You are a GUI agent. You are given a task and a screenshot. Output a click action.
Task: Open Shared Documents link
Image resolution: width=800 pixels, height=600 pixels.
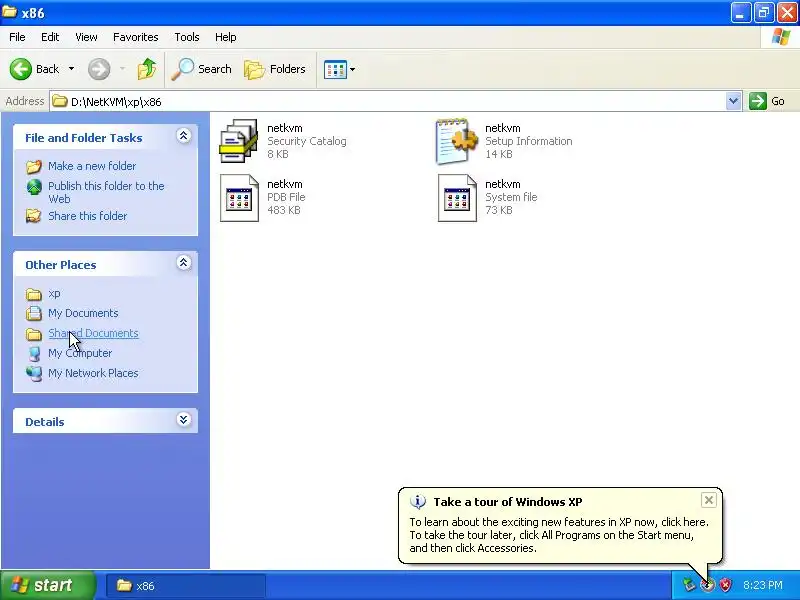click(93, 333)
